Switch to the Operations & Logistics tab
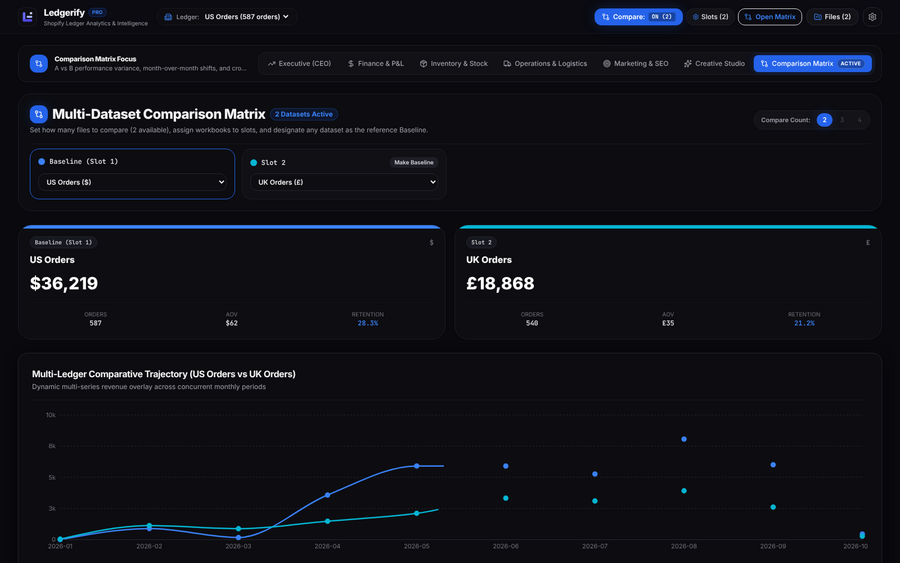The image size is (900, 563). [x=545, y=64]
